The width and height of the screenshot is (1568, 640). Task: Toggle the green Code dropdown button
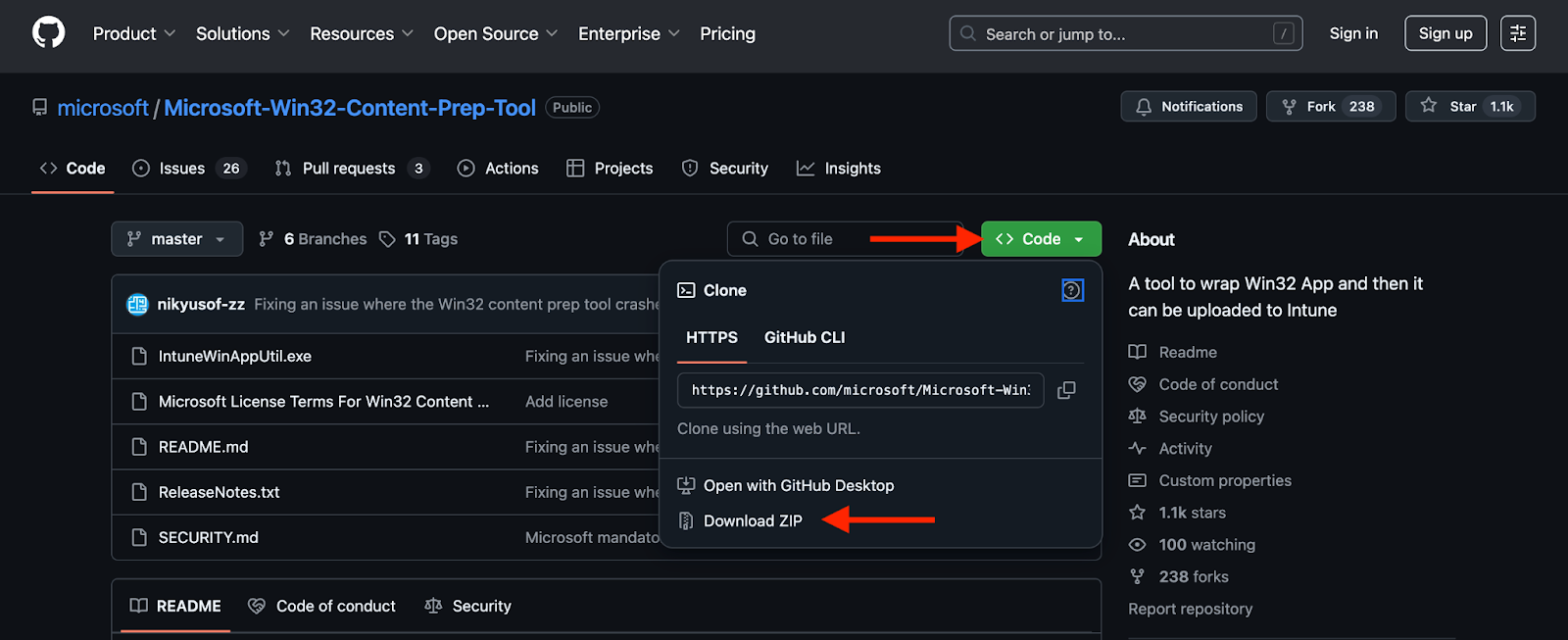(1041, 239)
